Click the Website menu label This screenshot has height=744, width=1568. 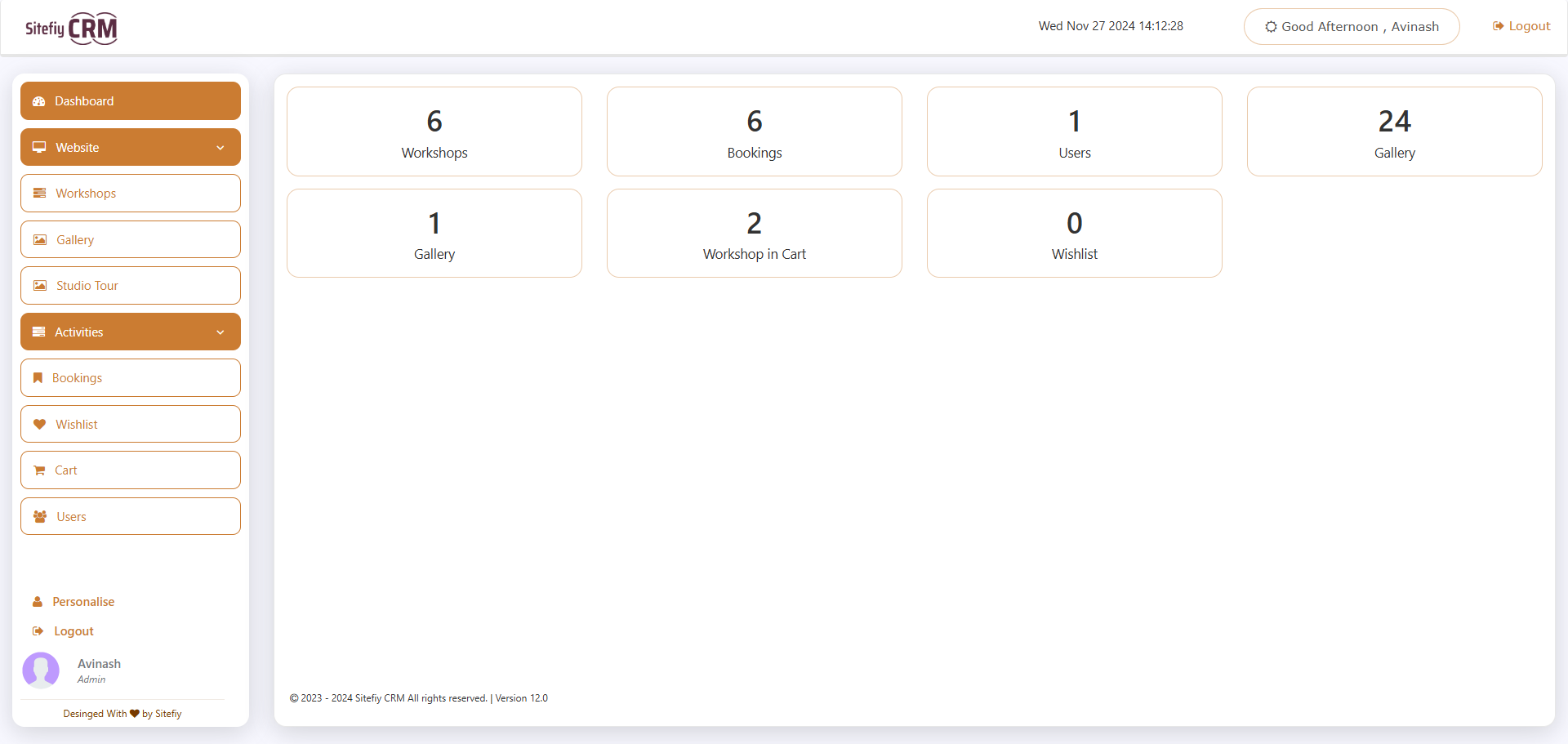pyautogui.click(x=78, y=148)
